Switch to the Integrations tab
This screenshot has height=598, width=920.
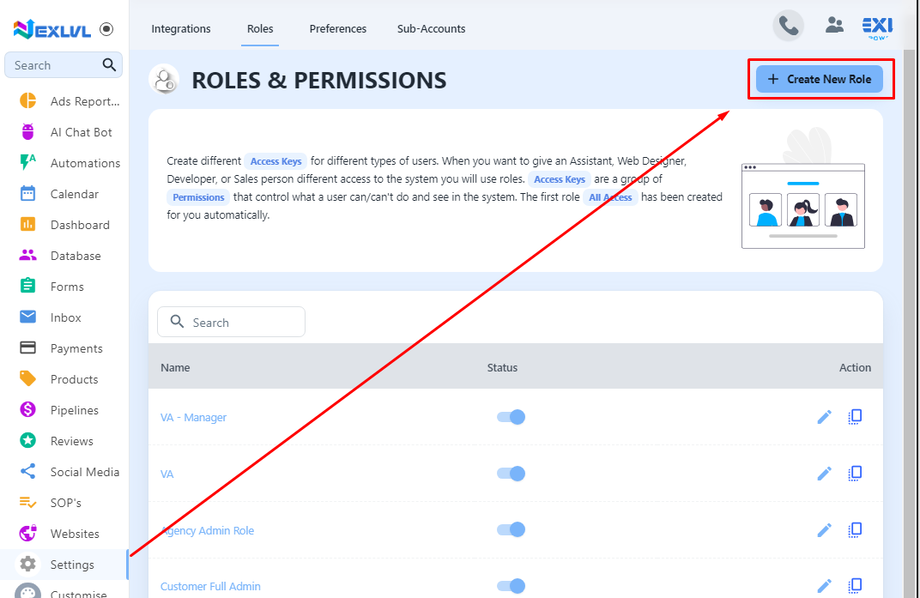[x=181, y=29]
